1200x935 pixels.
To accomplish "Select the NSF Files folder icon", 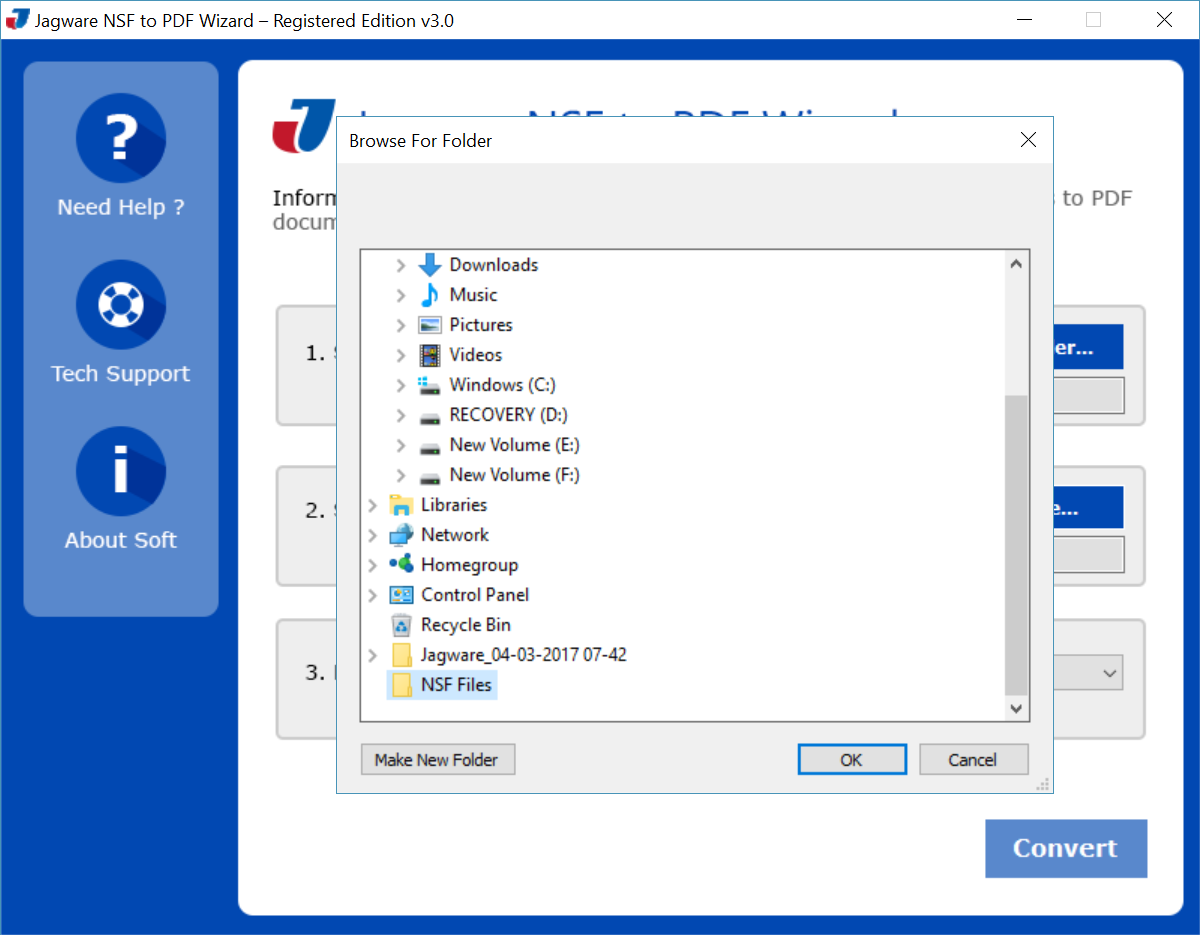I will (402, 685).
